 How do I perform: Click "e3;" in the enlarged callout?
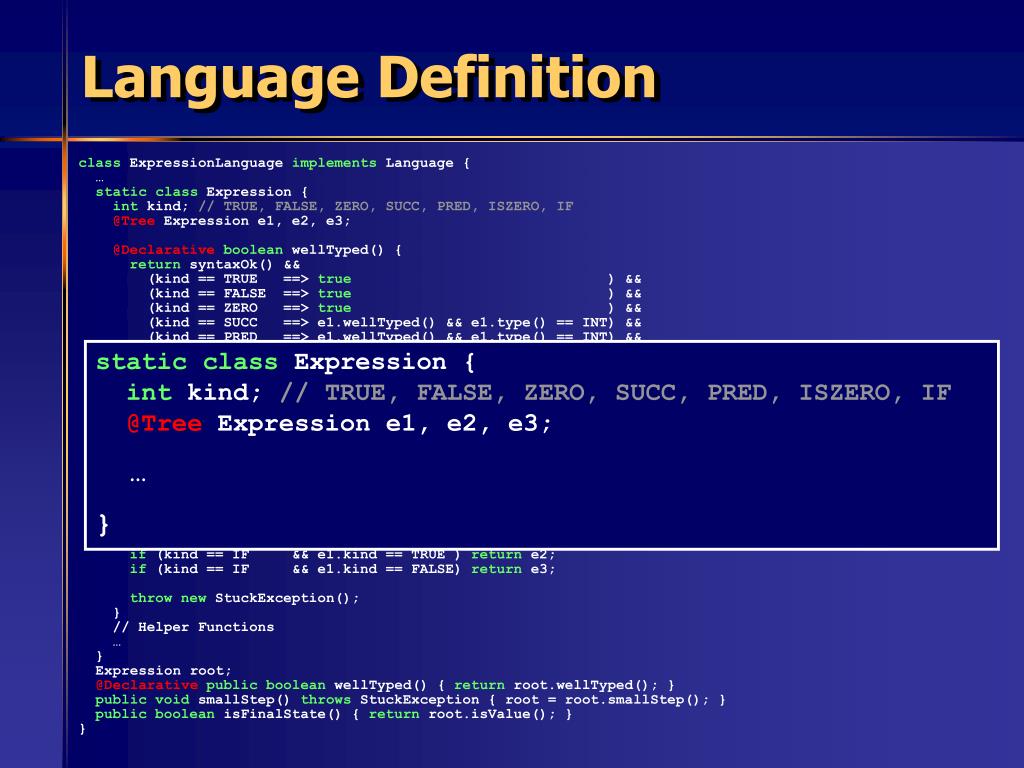[530, 424]
